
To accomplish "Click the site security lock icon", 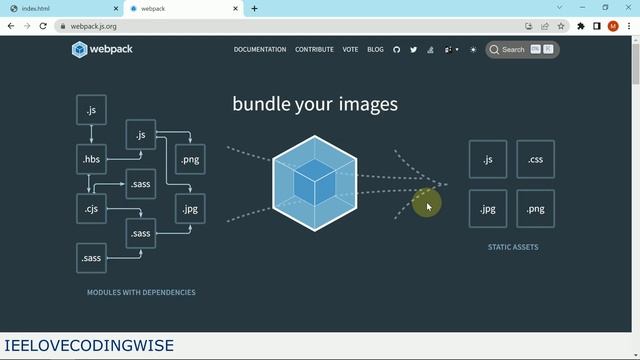I will coord(63,26).
